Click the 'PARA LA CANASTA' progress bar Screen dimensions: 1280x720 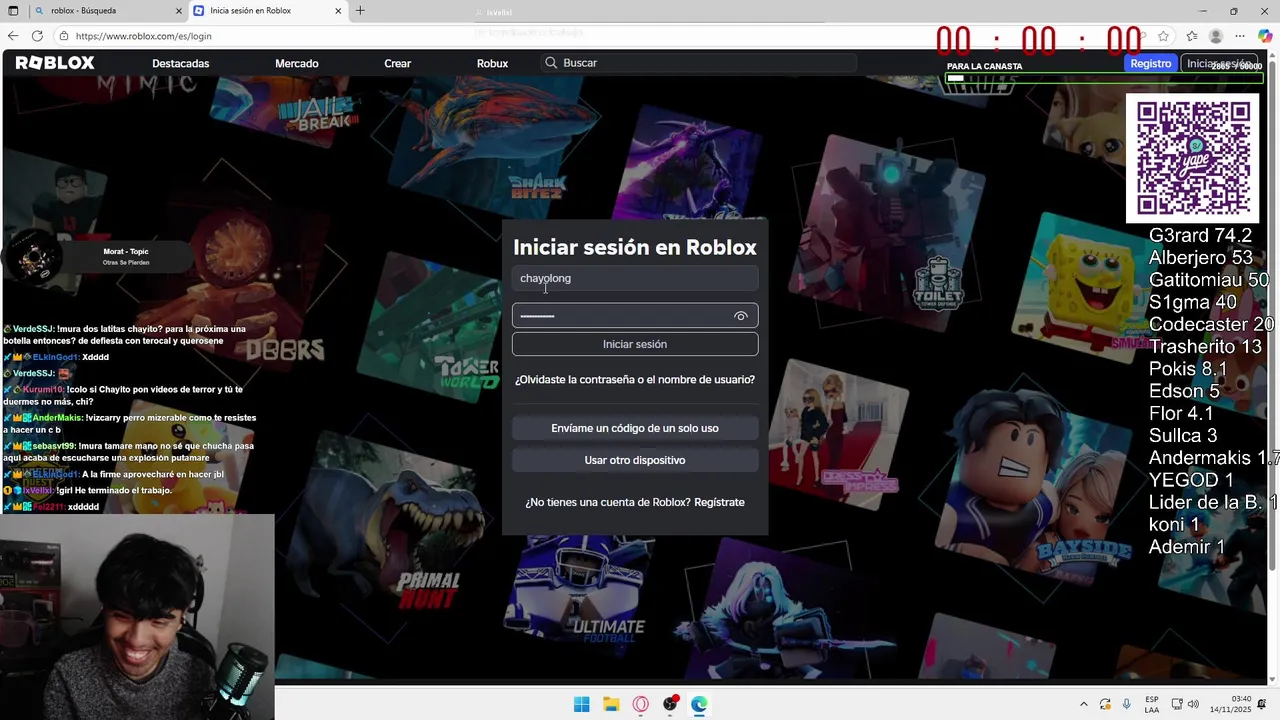(1104, 78)
